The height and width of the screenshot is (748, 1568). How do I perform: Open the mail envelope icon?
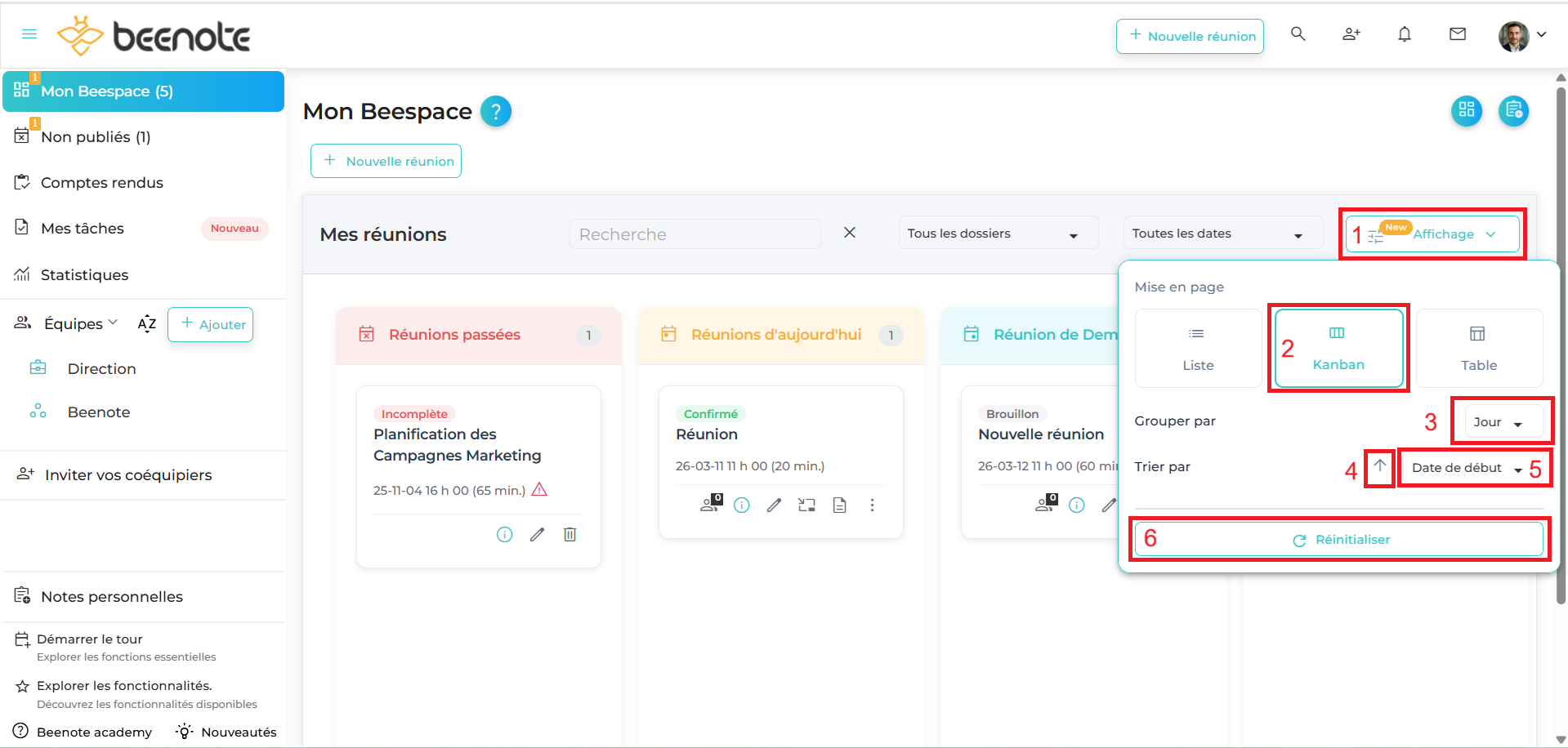click(1458, 34)
